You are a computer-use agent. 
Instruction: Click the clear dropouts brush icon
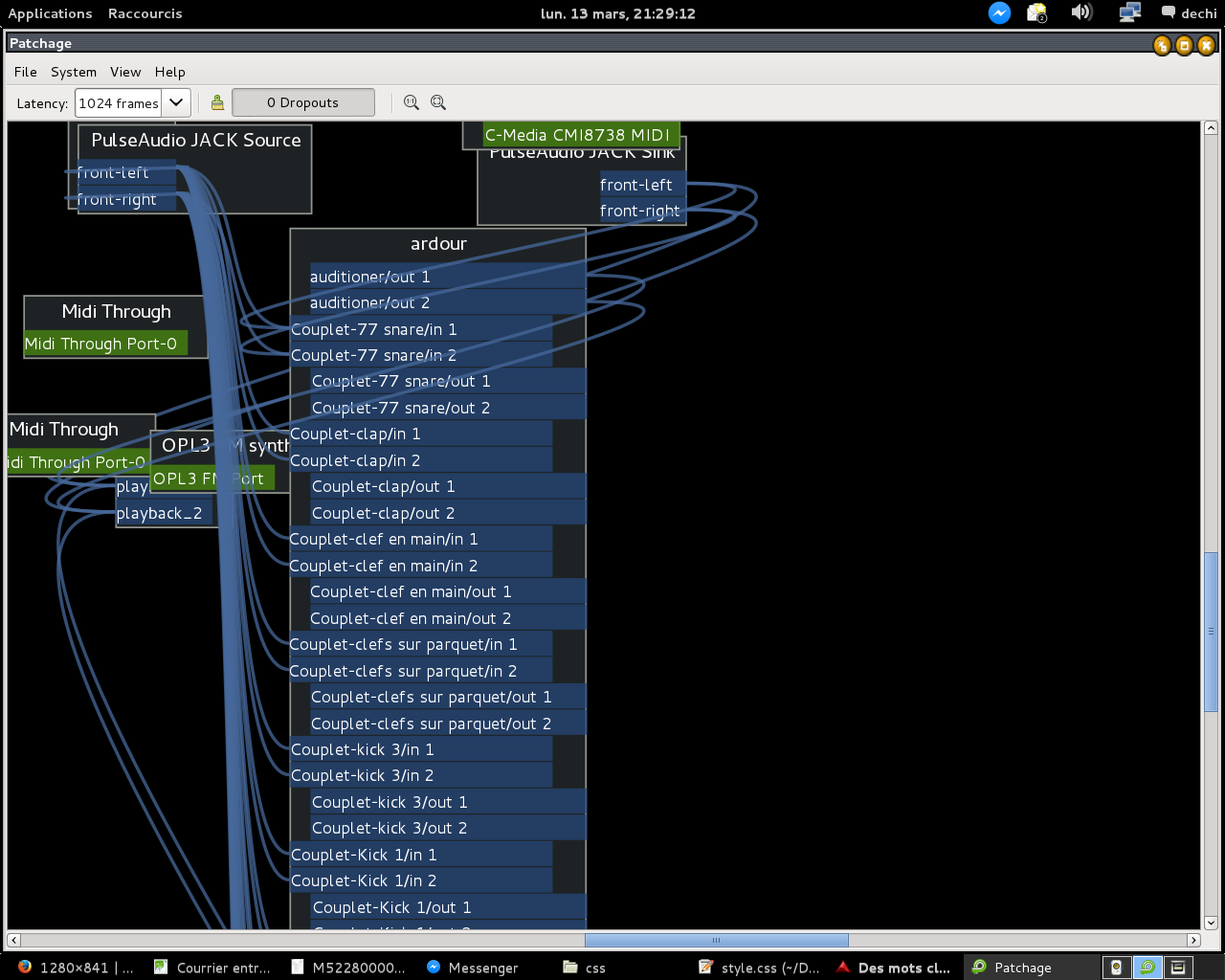point(217,102)
